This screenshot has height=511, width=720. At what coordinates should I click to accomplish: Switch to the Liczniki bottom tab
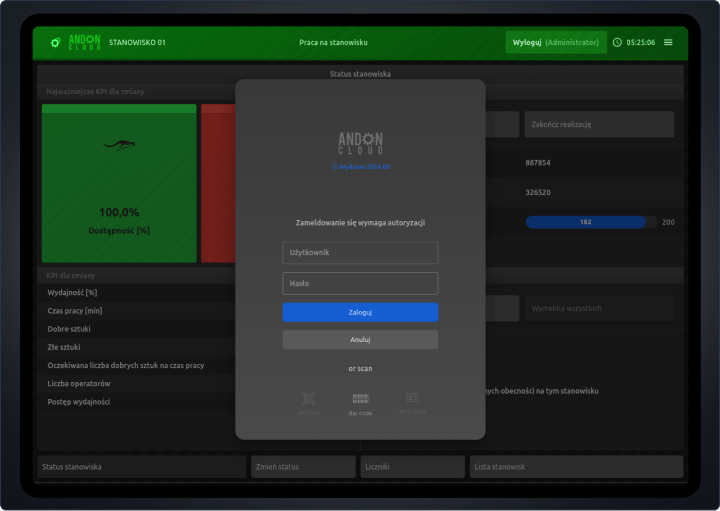(x=412, y=467)
